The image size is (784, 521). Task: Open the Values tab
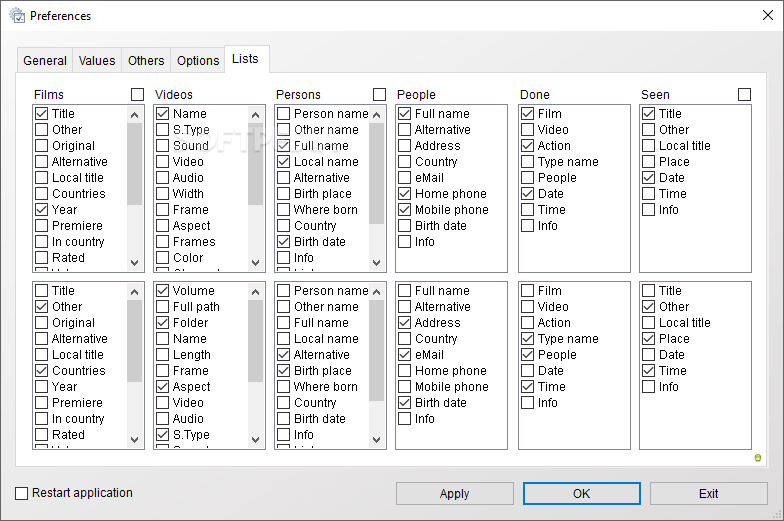click(97, 60)
